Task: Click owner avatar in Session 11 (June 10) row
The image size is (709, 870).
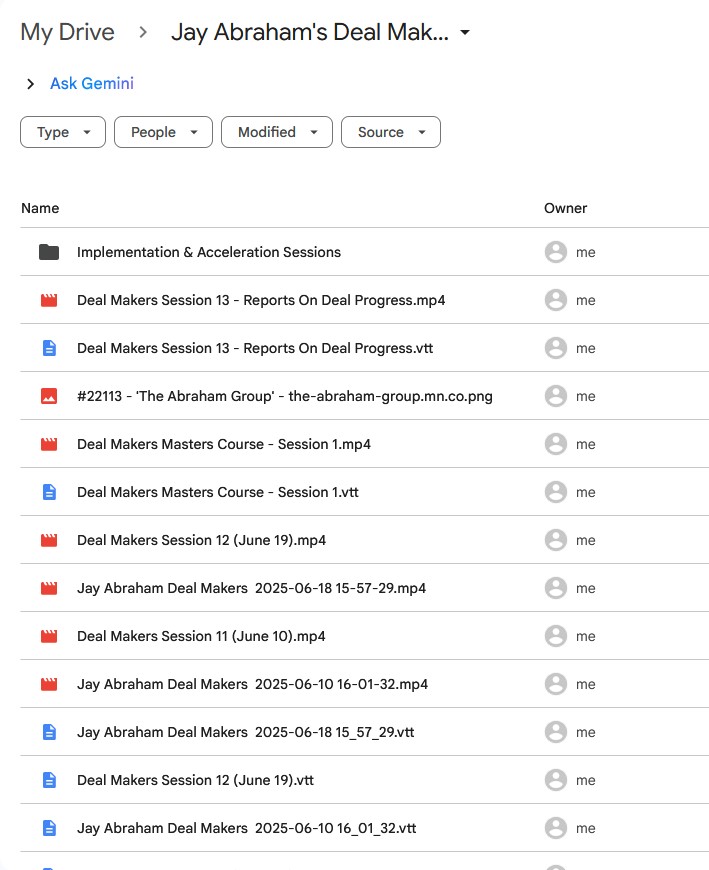Action: click(555, 636)
